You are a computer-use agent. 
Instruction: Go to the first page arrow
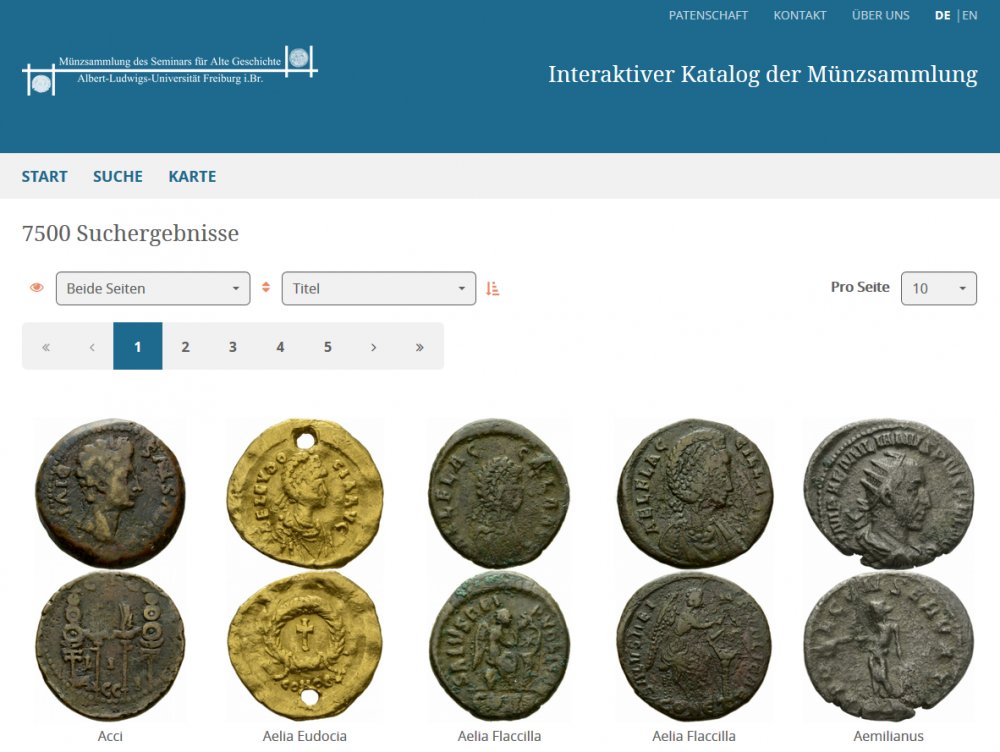(x=46, y=347)
